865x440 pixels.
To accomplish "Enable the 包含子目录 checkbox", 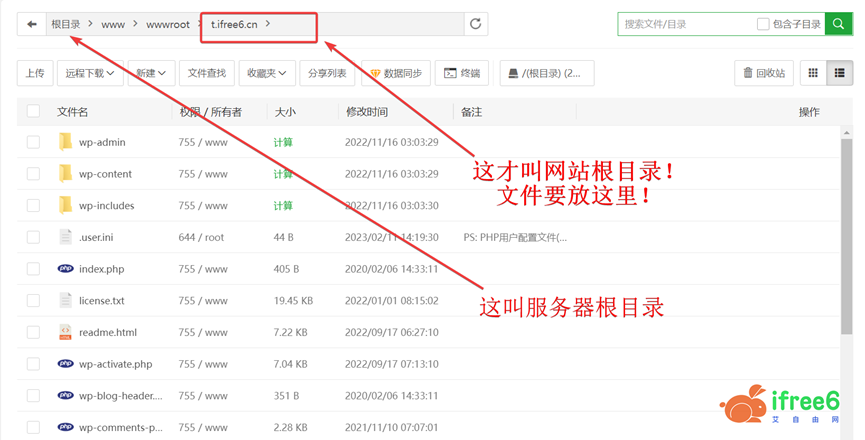I will coord(764,24).
